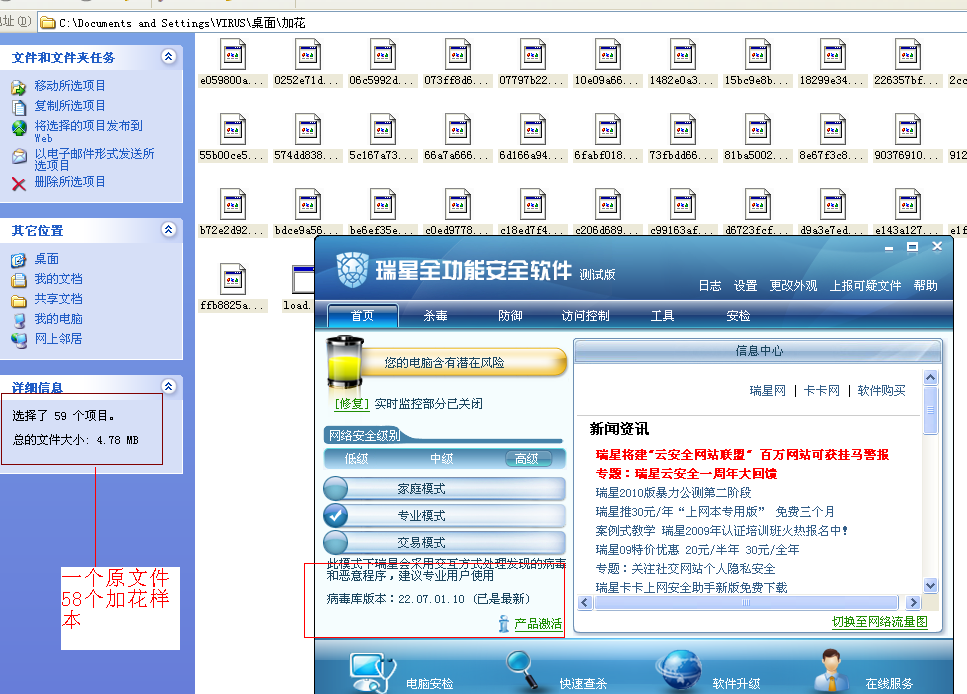
Task: Click the 软件升级 globe icon
Action: point(678,671)
